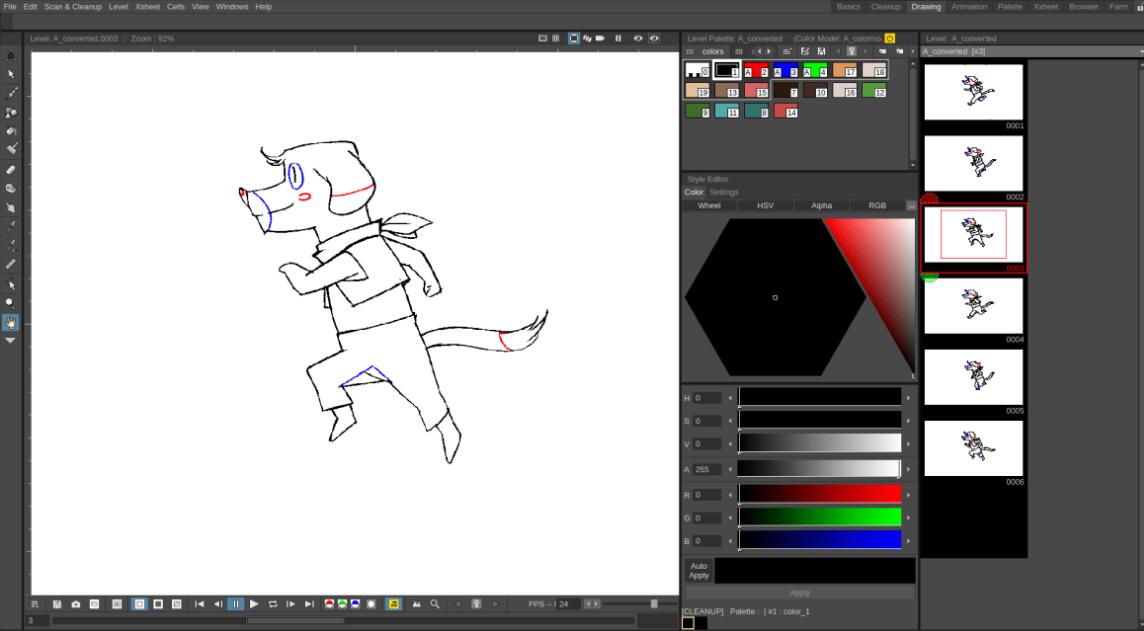
Task: Select blue color swatch number 3
Action: click(785, 70)
